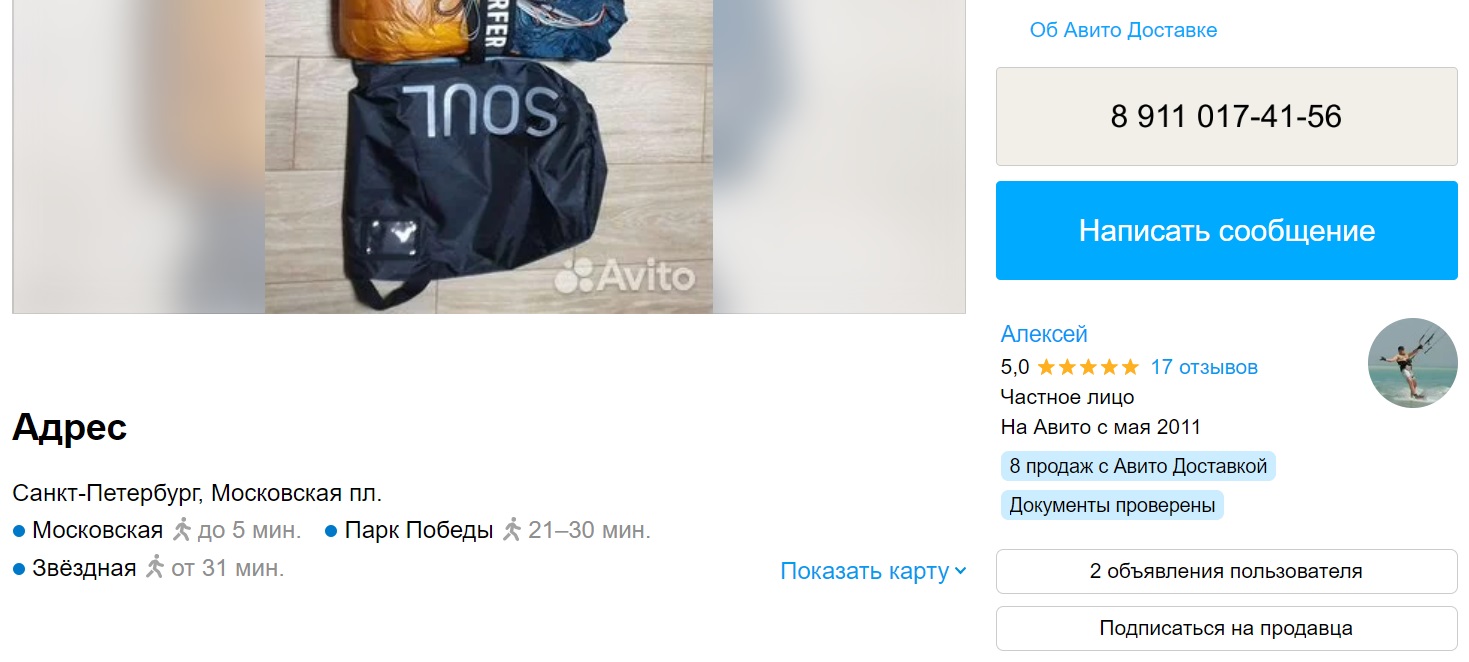Click the chevron next to Показать карту

click(x=961, y=571)
